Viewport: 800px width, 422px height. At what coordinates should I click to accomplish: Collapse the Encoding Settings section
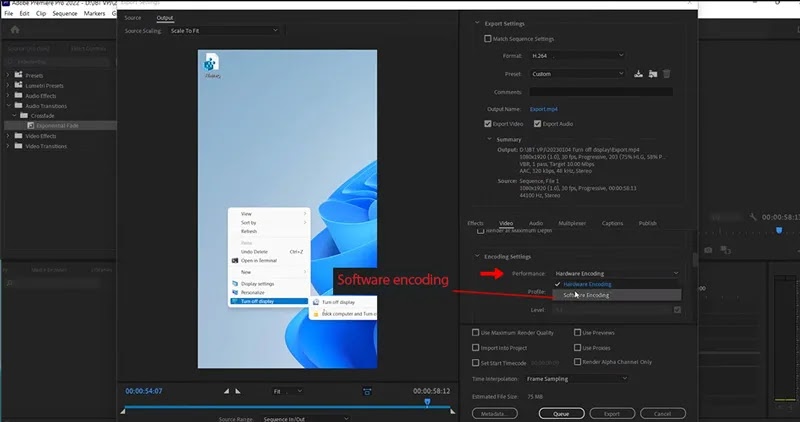(x=478, y=257)
